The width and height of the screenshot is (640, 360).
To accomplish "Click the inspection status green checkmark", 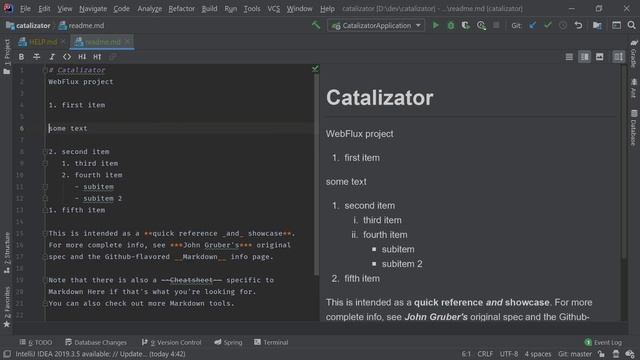I will click(315, 69).
